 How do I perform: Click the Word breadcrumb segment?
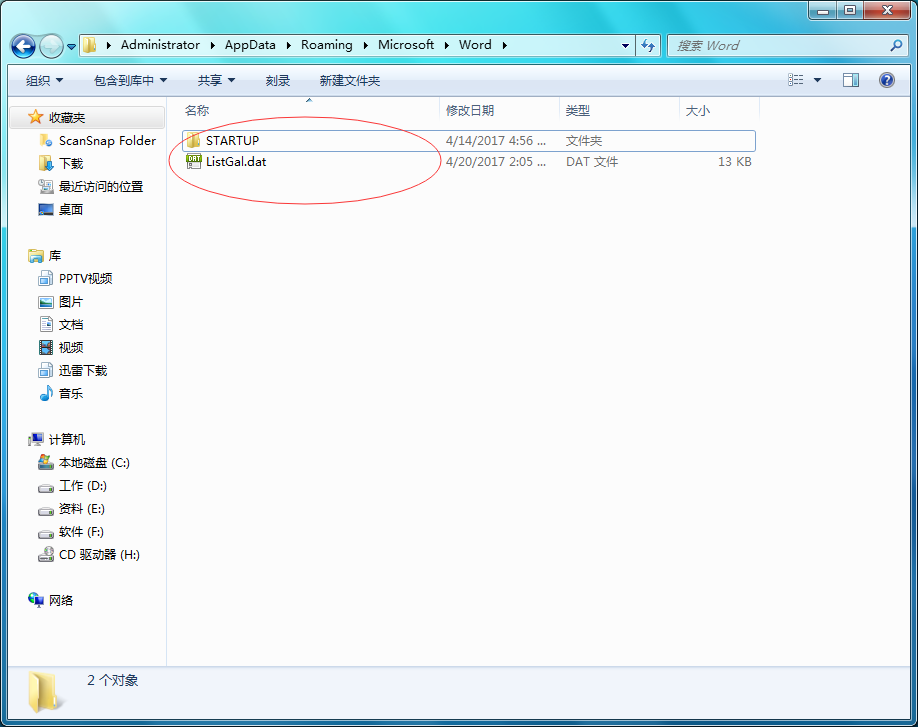pyautogui.click(x=475, y=45)
